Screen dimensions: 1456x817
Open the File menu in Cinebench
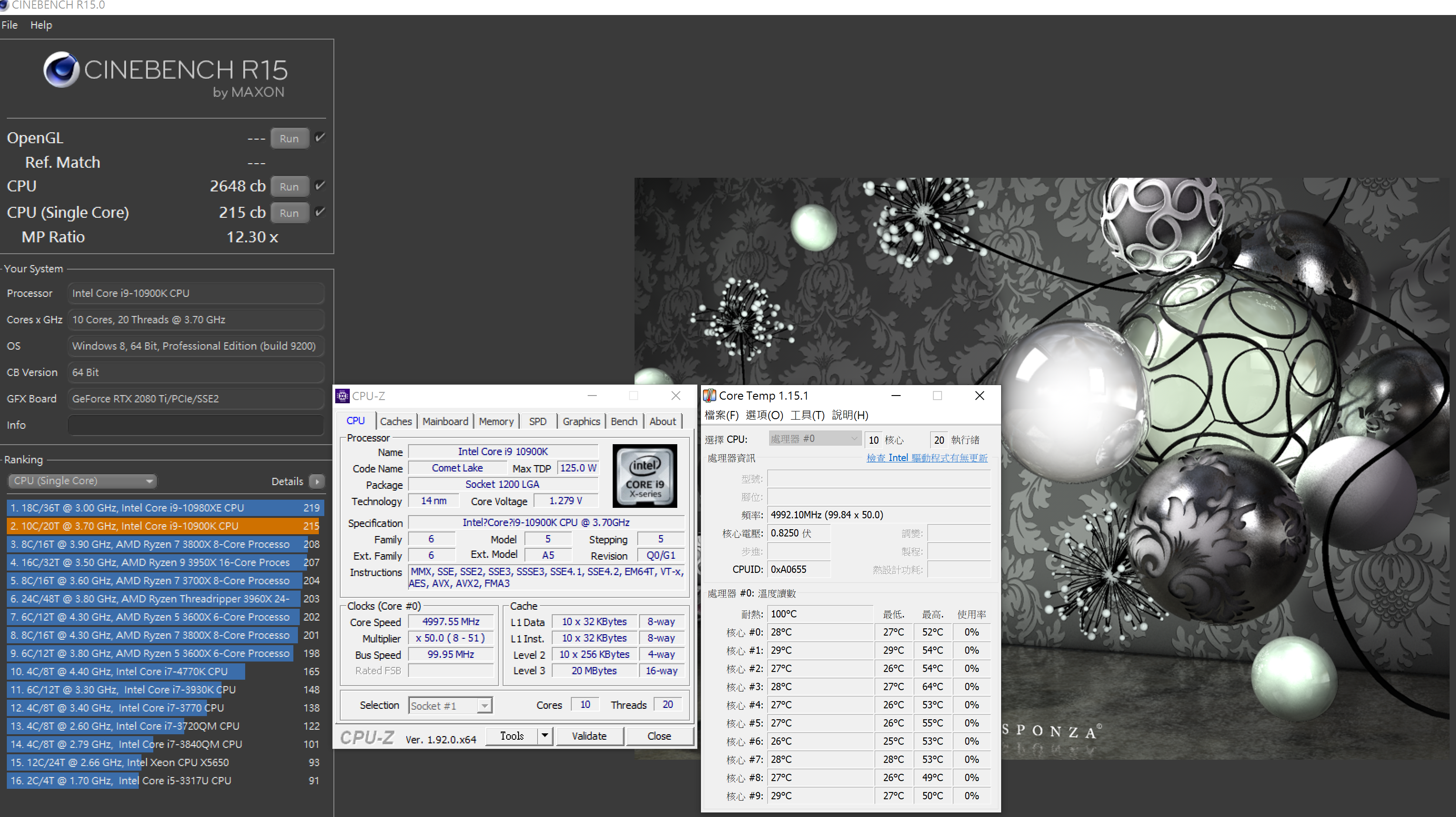coord(10,25)
